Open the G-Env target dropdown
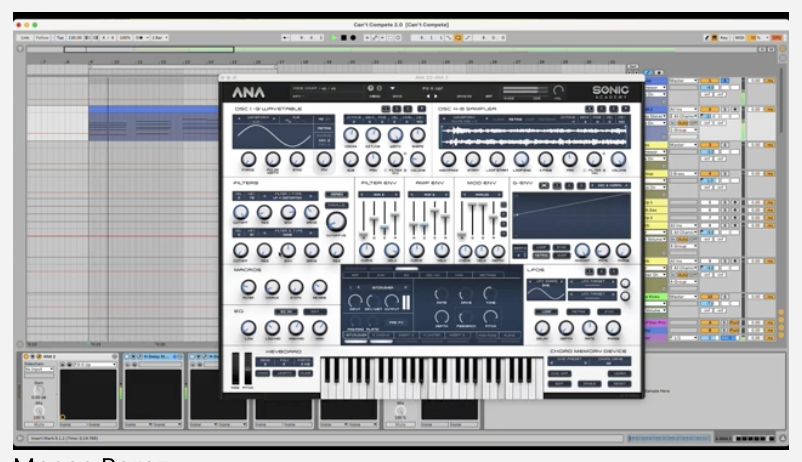This screenshot has height=462, width=802. [610, 185]
